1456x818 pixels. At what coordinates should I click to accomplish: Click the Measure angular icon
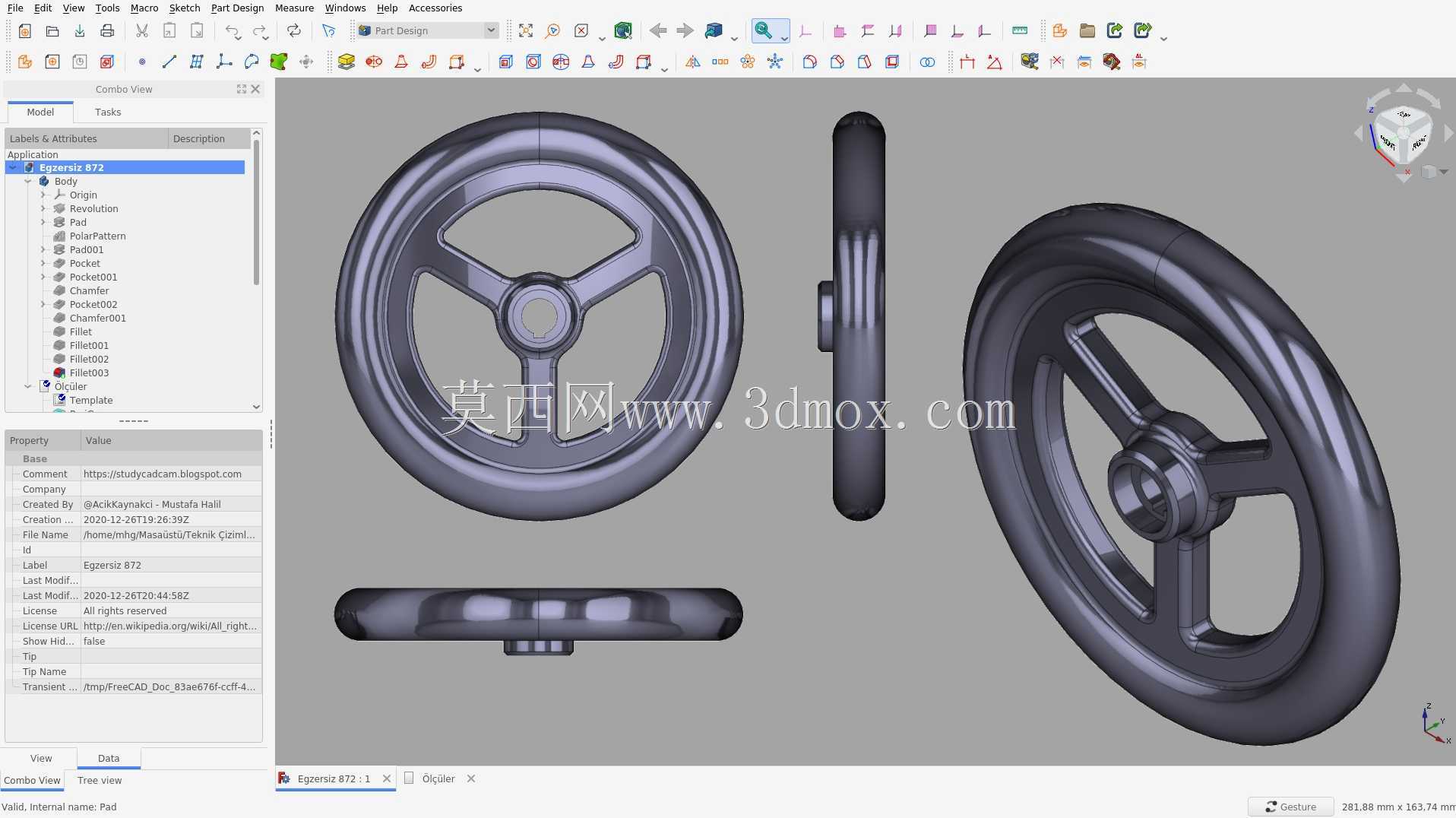[994, 62]
